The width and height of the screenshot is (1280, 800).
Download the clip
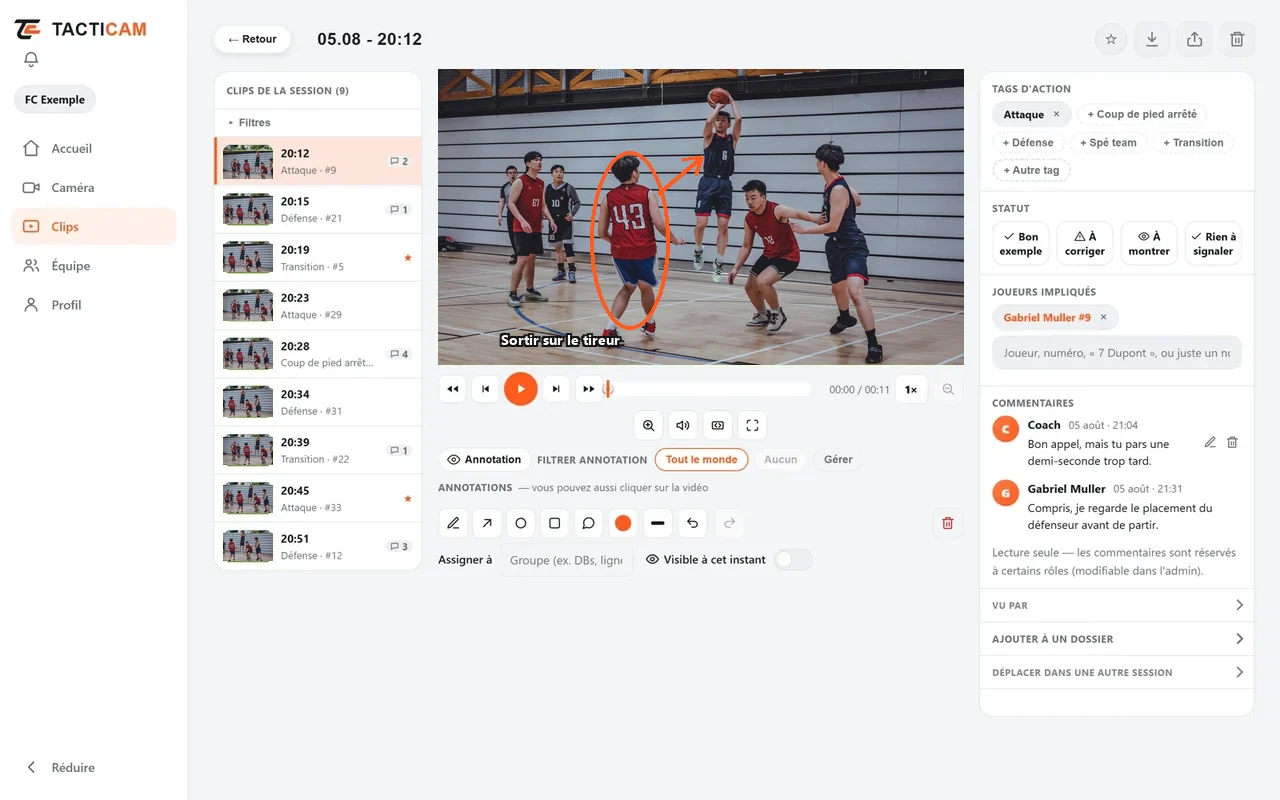click(x=1152, y=39)
